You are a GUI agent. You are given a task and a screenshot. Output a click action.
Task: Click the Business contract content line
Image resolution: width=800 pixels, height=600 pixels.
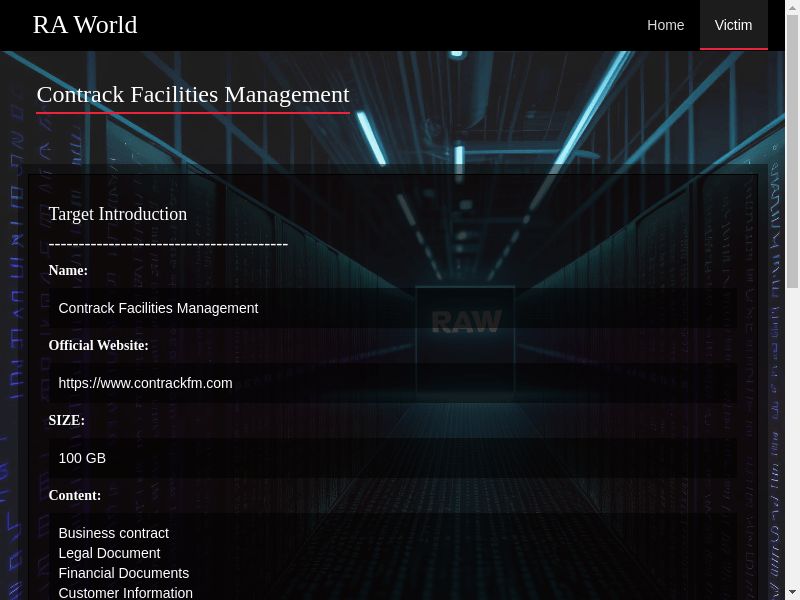(114, 533)
